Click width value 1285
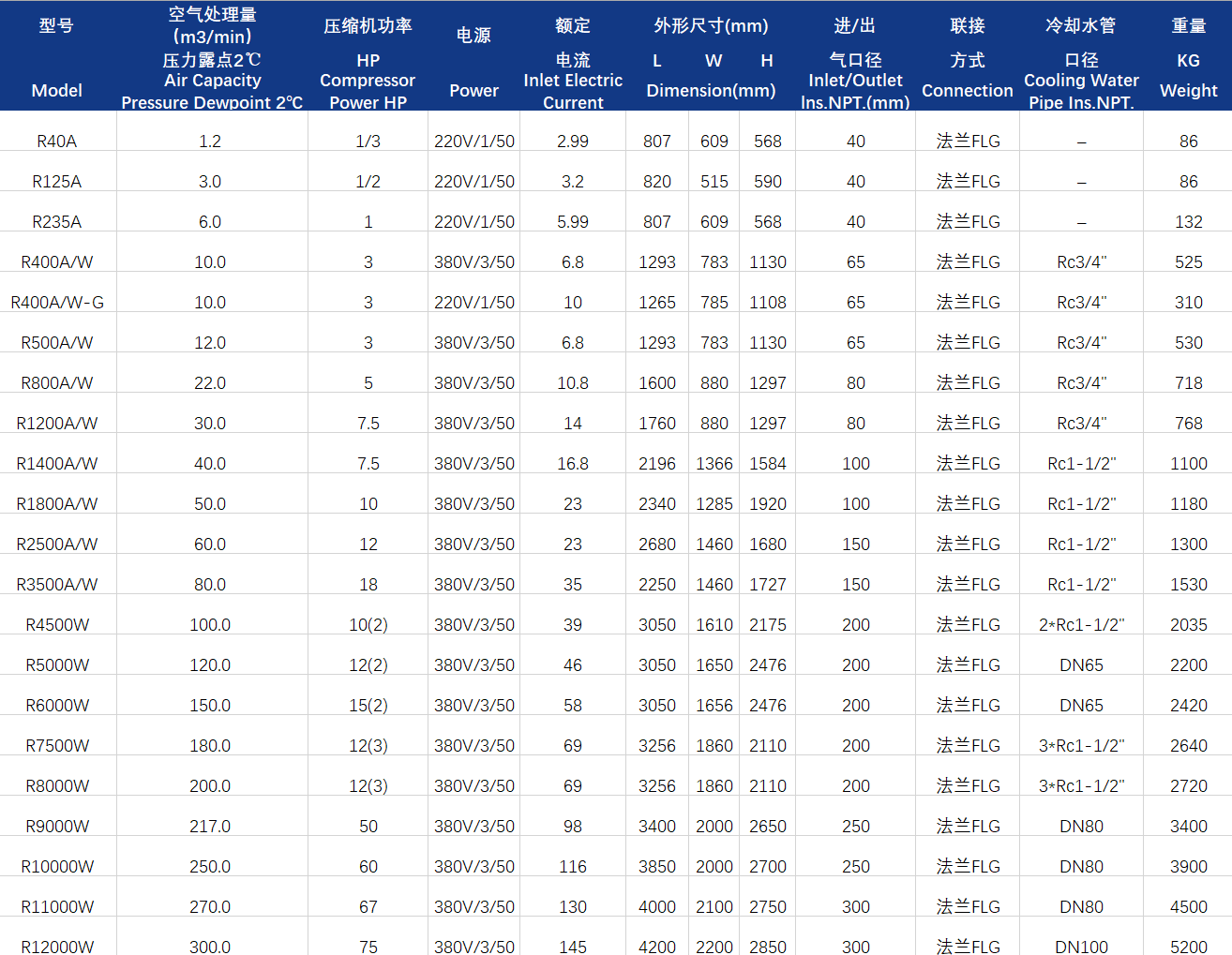This screenshot has width=1232, height=955. coord(714,504)
